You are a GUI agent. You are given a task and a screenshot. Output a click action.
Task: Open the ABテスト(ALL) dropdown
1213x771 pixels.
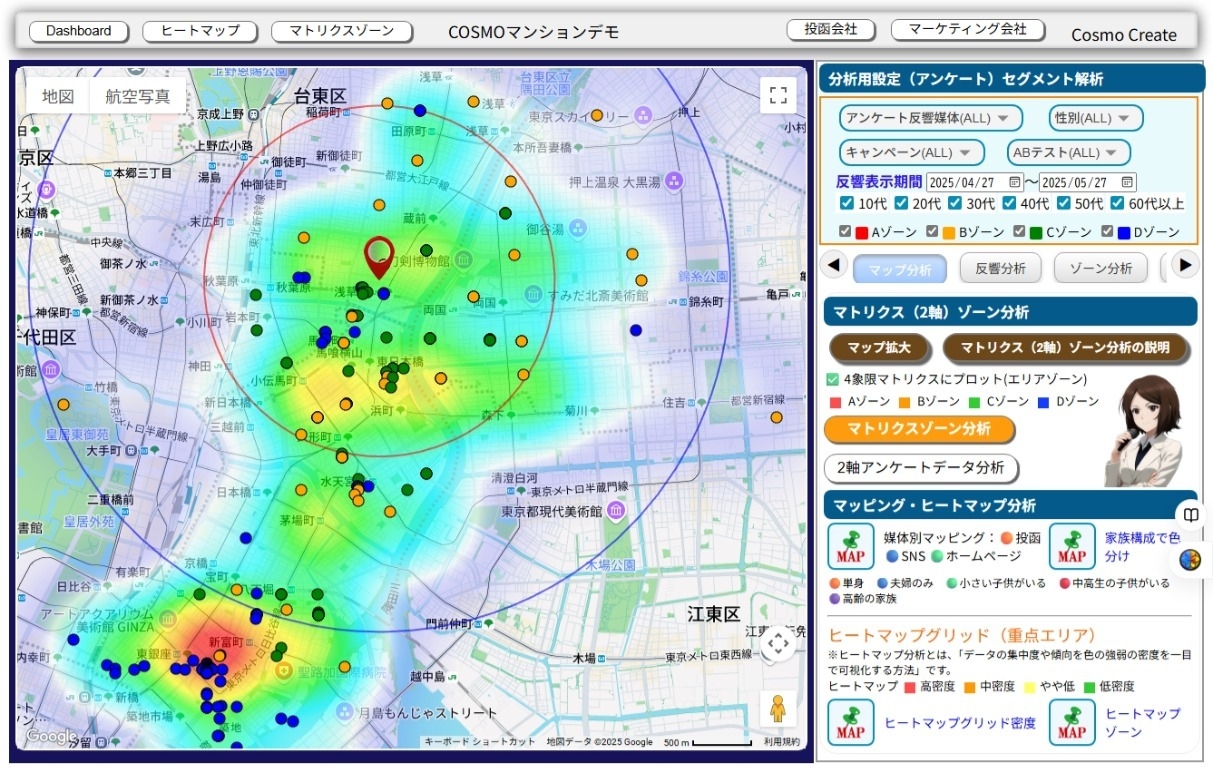(x=1068, y=153)
